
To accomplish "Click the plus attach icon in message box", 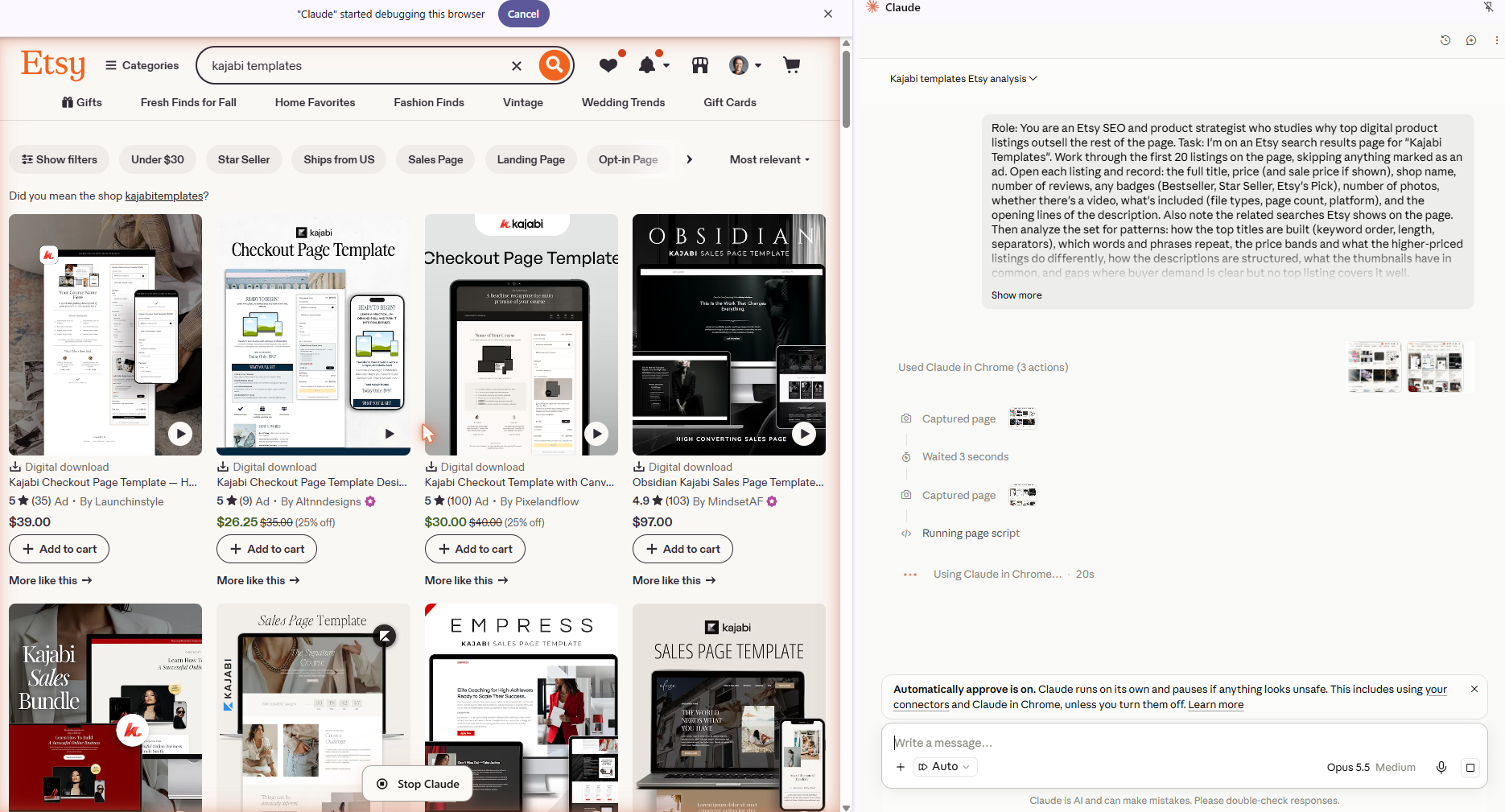I will coord(901,767).
